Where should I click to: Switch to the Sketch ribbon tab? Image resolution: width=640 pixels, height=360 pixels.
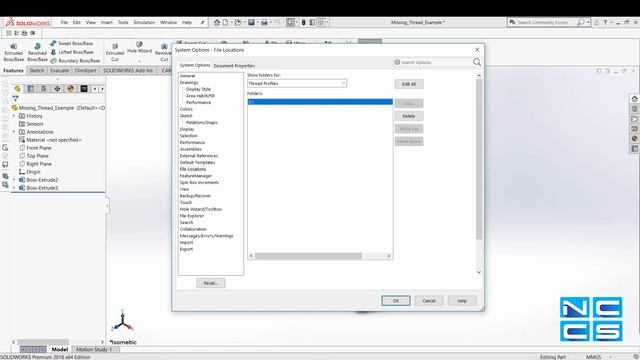36,70
